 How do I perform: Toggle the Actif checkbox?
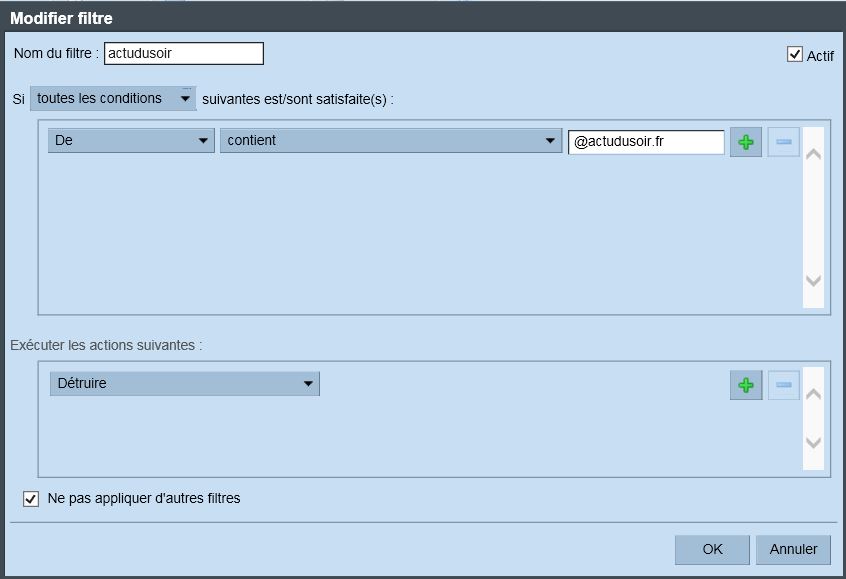795,55
